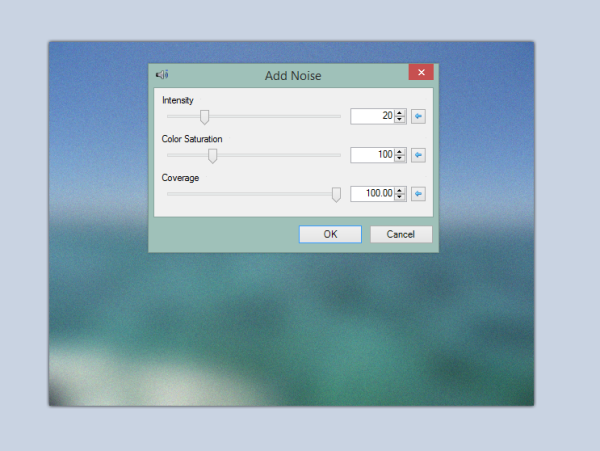This screenshot has height=451, width=600.
Task: Reset Coverage with its blue arrow icon
Action: pyautogui.click(x=418, y=194)
